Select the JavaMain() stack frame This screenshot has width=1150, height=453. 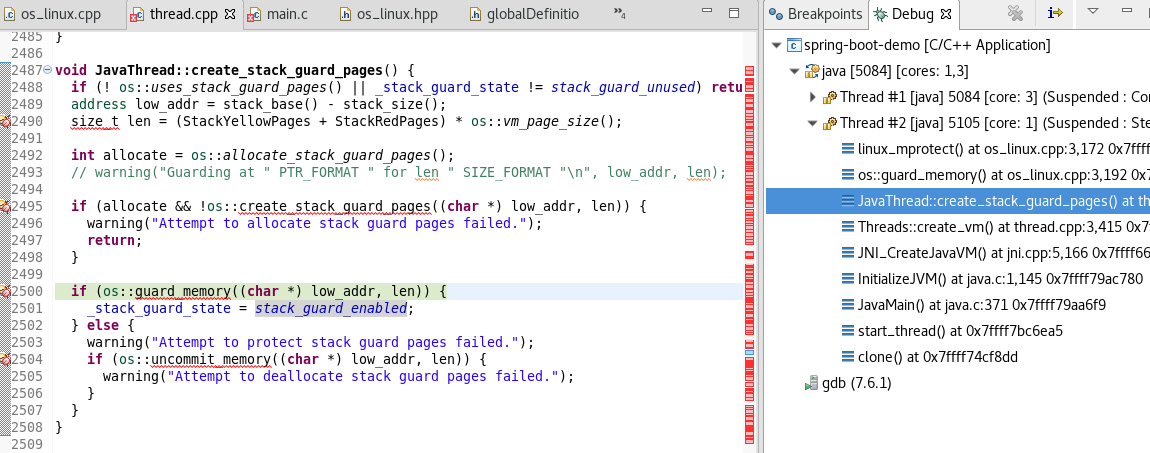[x=981, y=304]
